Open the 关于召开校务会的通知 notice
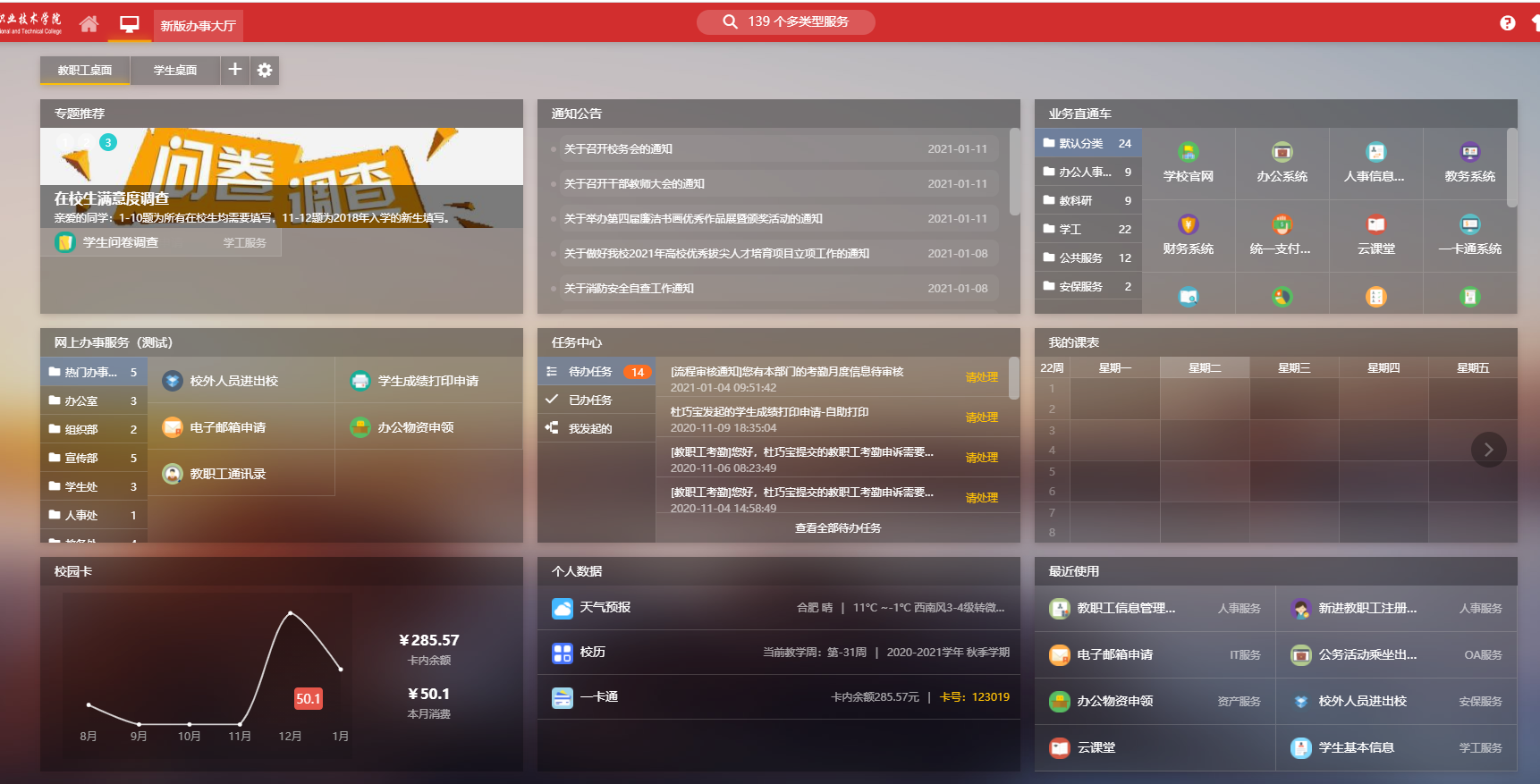 pyautogui.click(x=618, y=149)
